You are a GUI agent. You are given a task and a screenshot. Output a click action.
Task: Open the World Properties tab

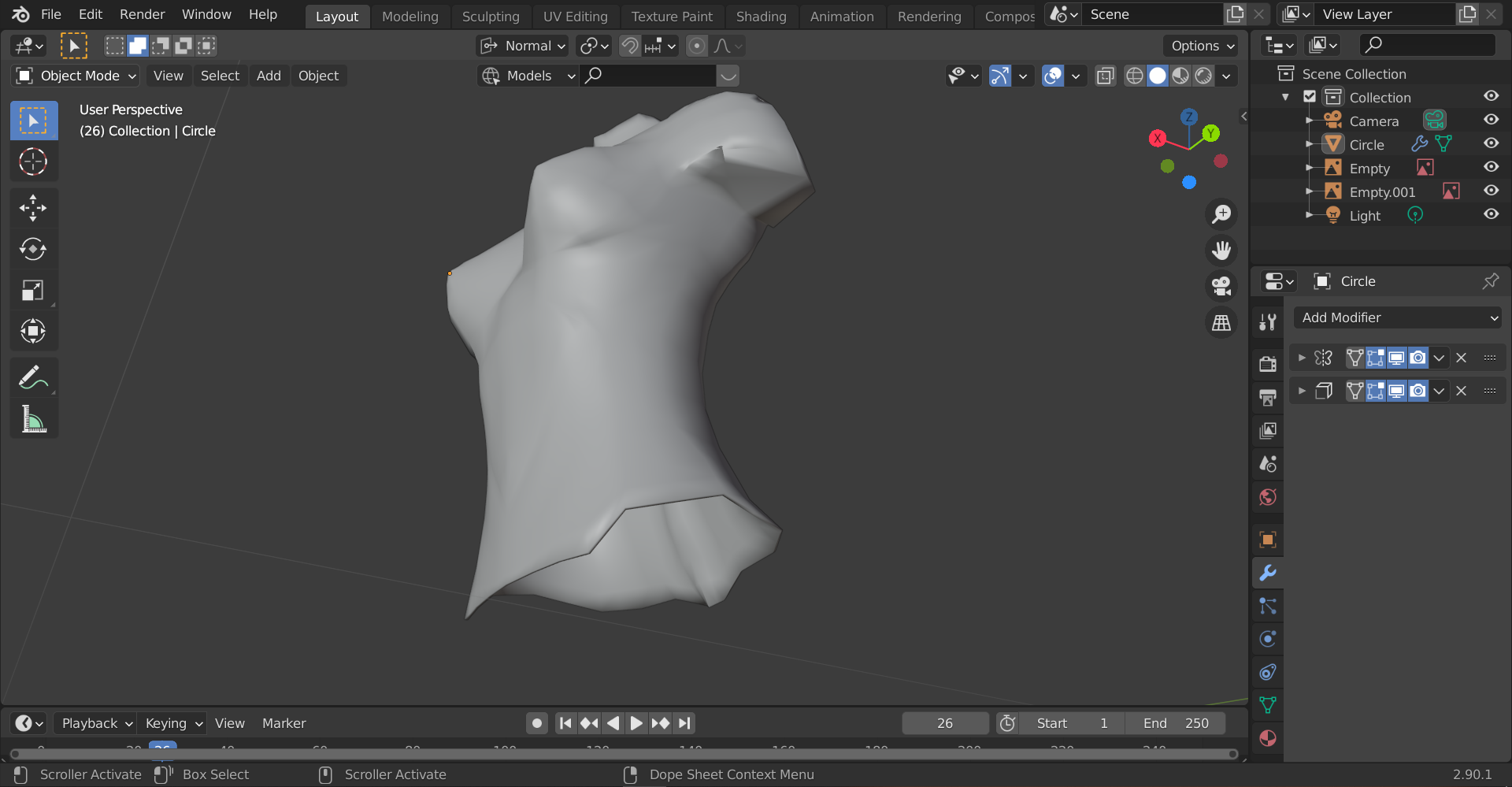pyautogui.click(x=1267, y=497)
